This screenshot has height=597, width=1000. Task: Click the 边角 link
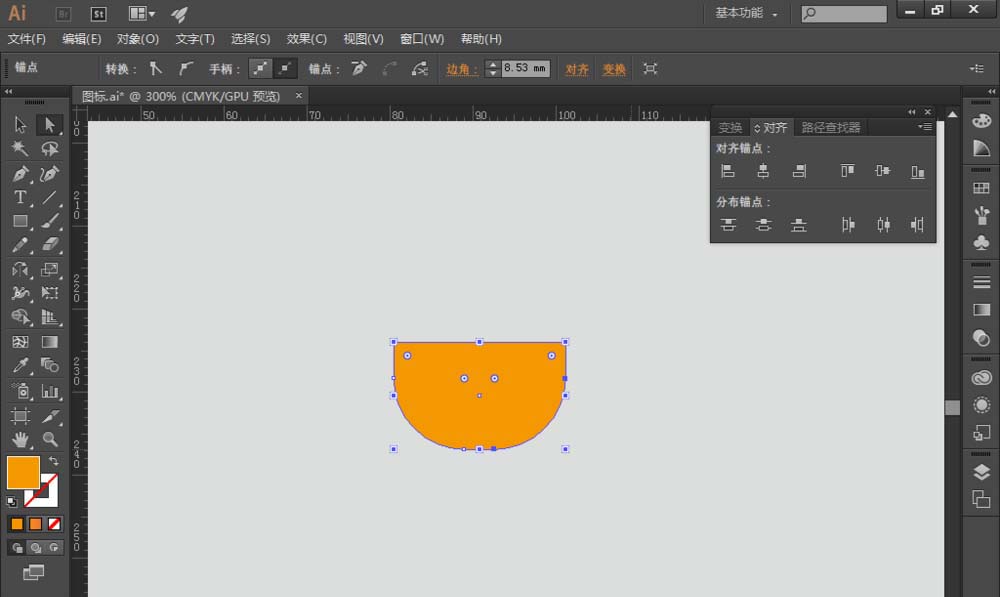(461, 69)
